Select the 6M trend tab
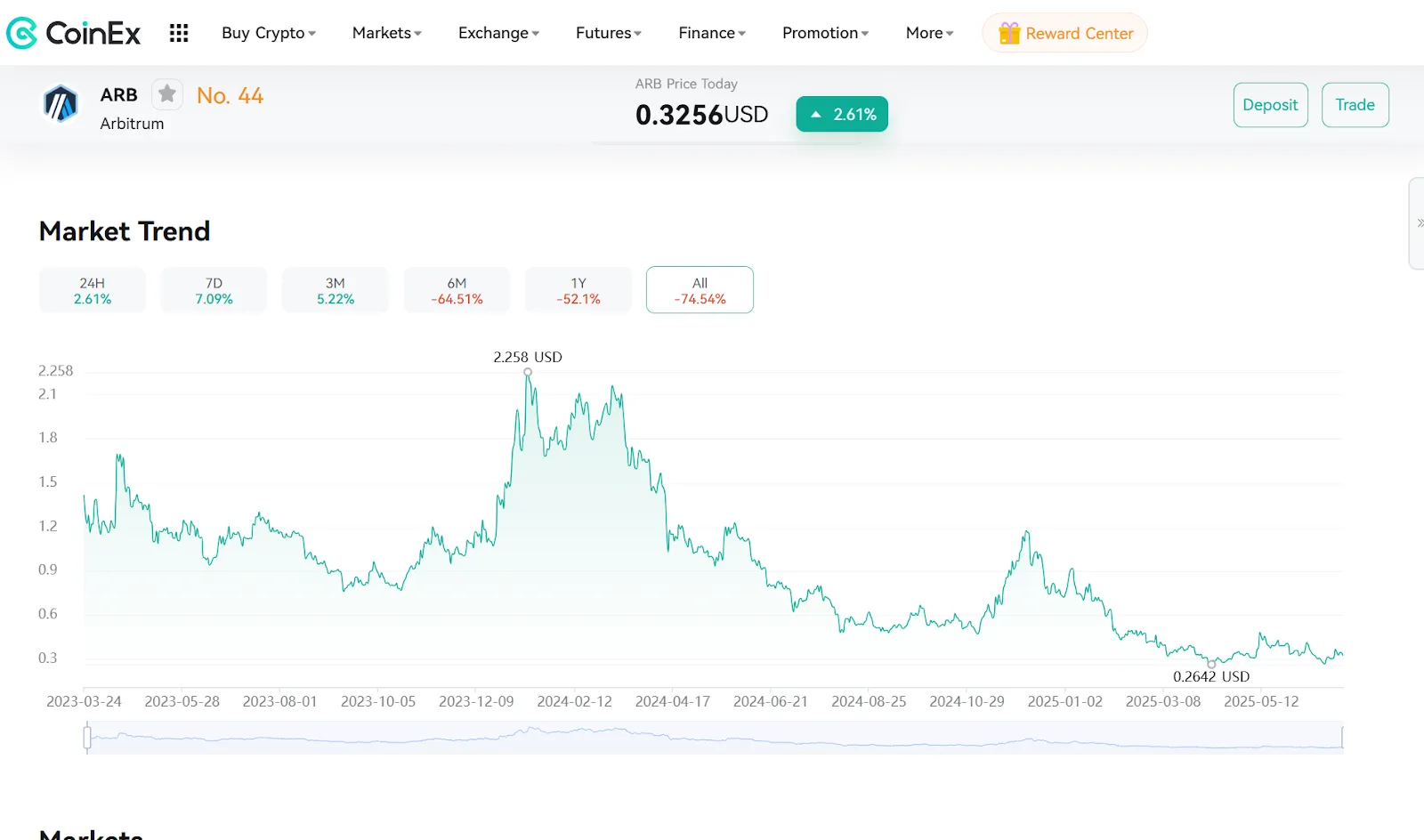 click(457, 290)
